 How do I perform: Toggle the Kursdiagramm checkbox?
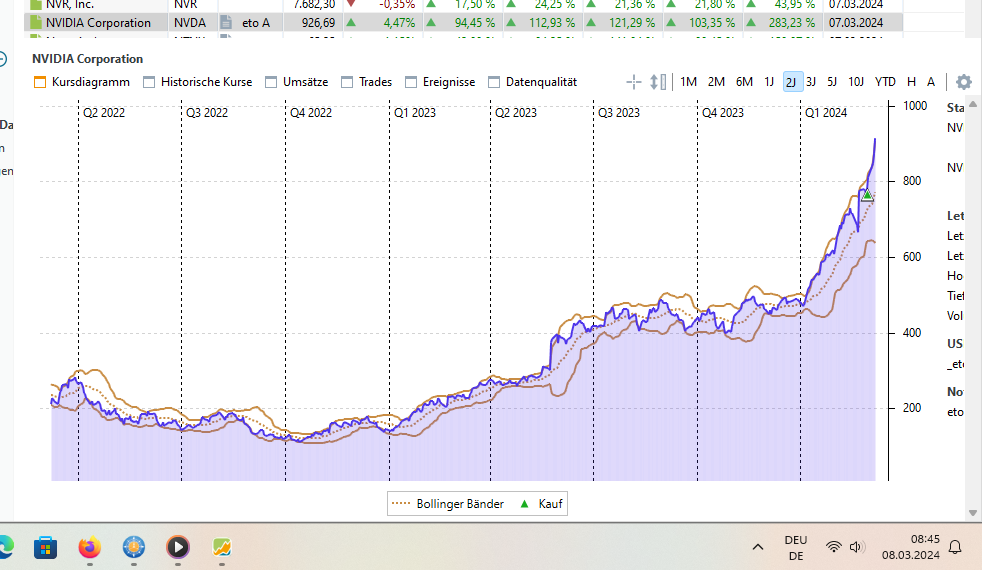pyautogui.click(x=40, y=82)
